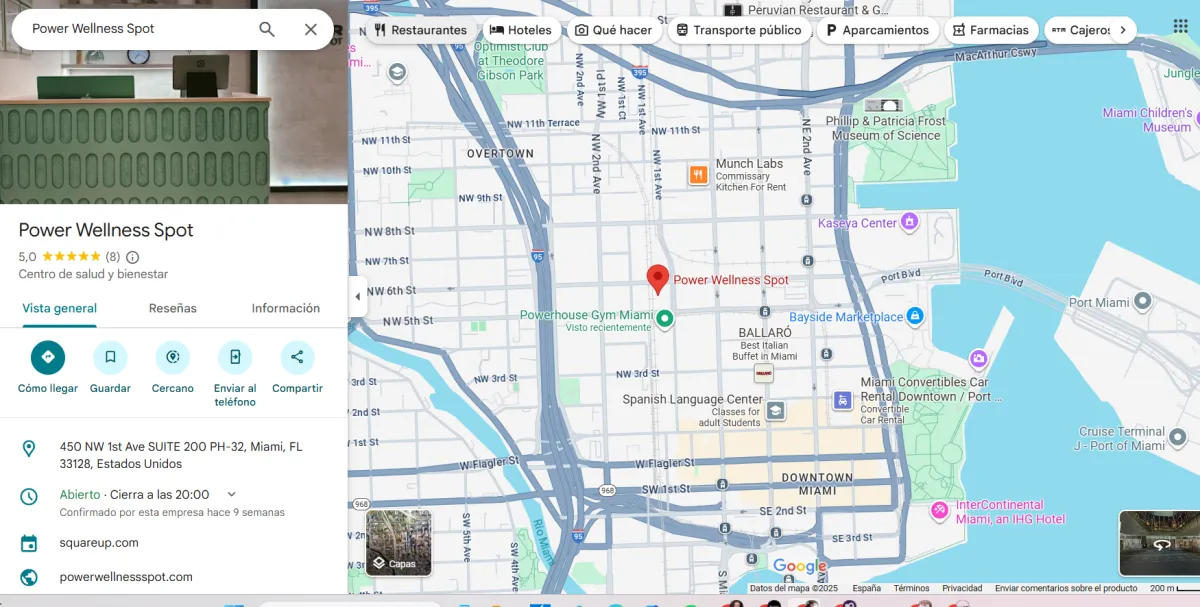
Task: Clear the search with the X icon
Action: 311,29
